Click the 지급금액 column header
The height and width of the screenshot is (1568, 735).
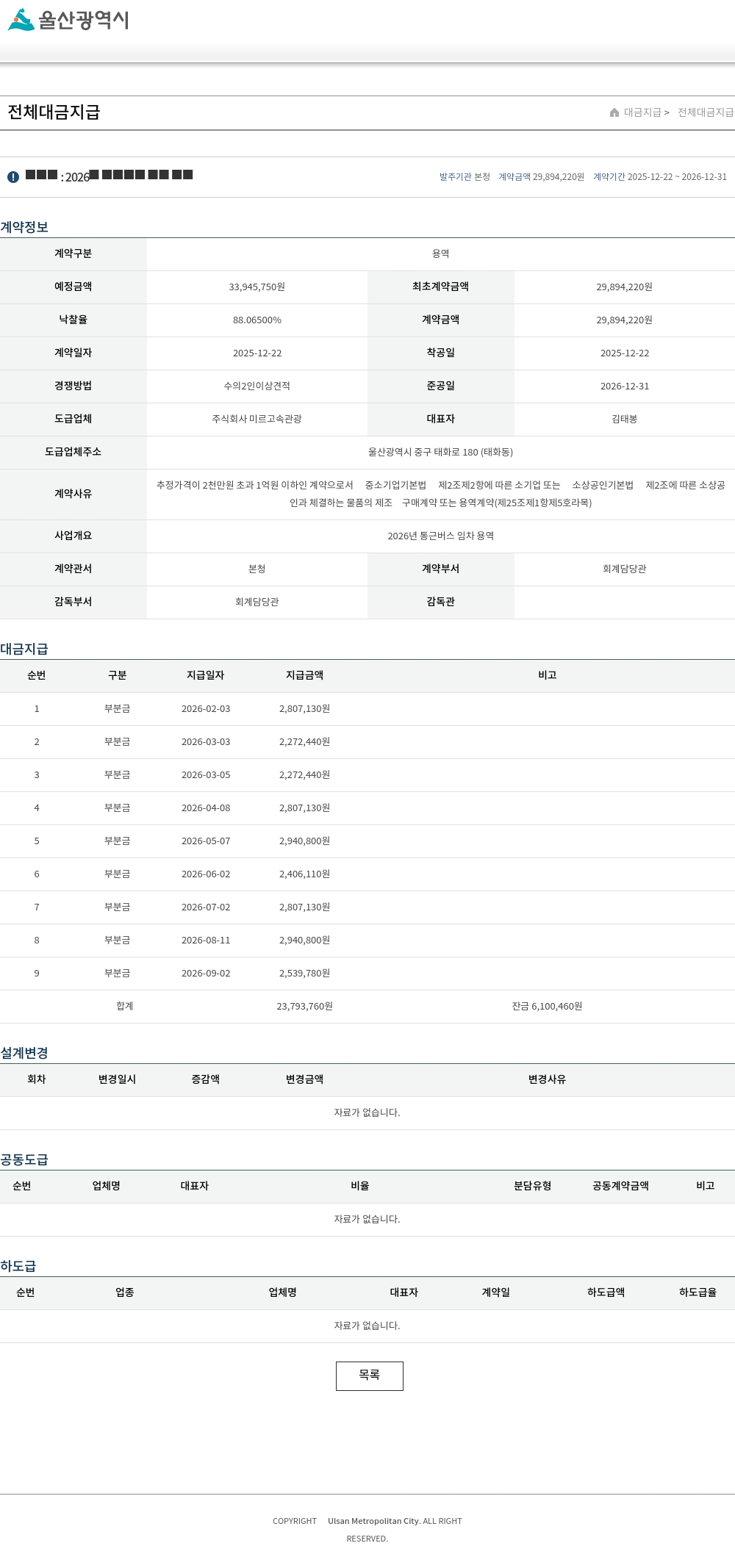[304, 675]
